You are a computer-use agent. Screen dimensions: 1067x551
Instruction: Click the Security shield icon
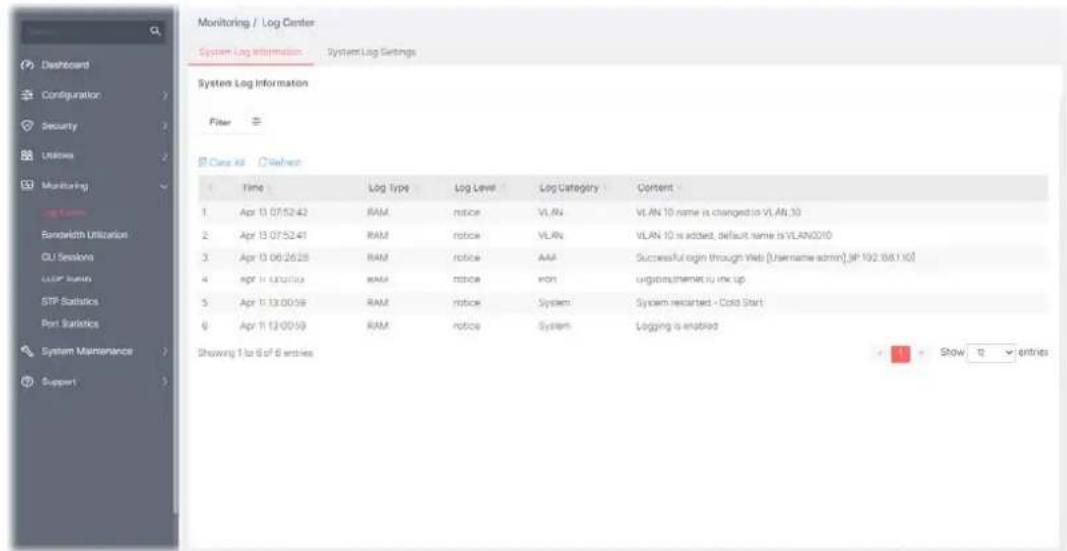(x=29, y=126)
